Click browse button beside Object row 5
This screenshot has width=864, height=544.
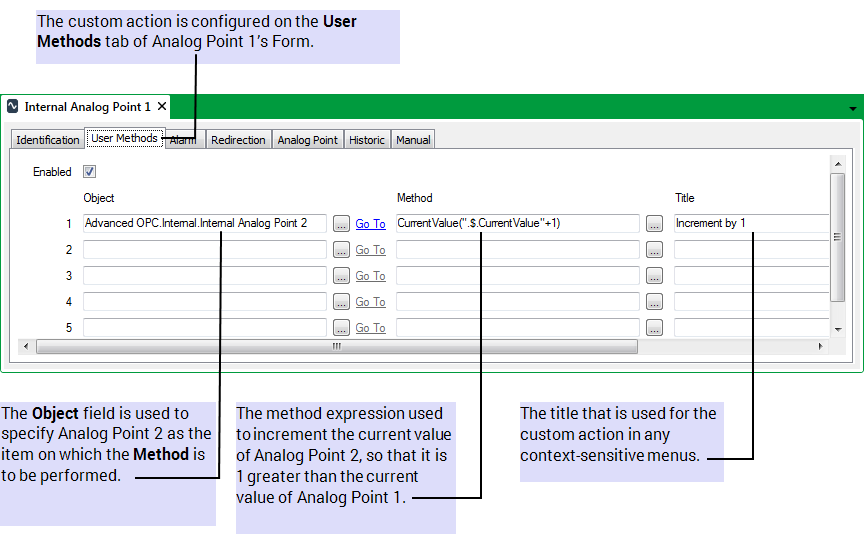(342, 328)
